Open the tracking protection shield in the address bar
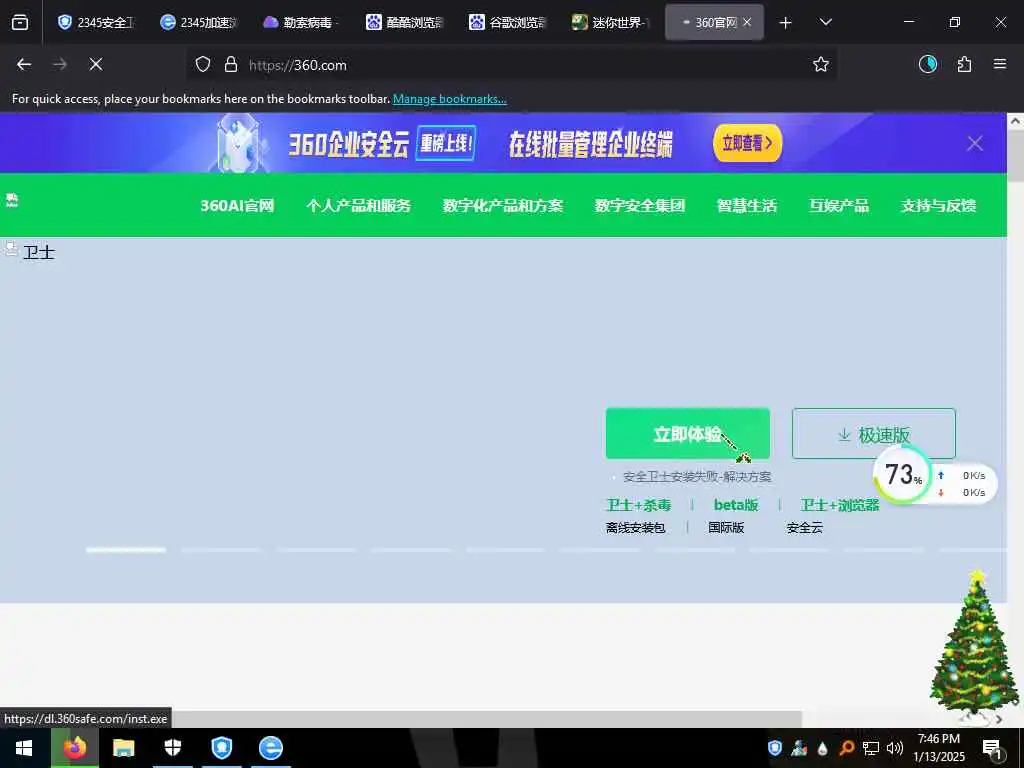 [203, 65]
